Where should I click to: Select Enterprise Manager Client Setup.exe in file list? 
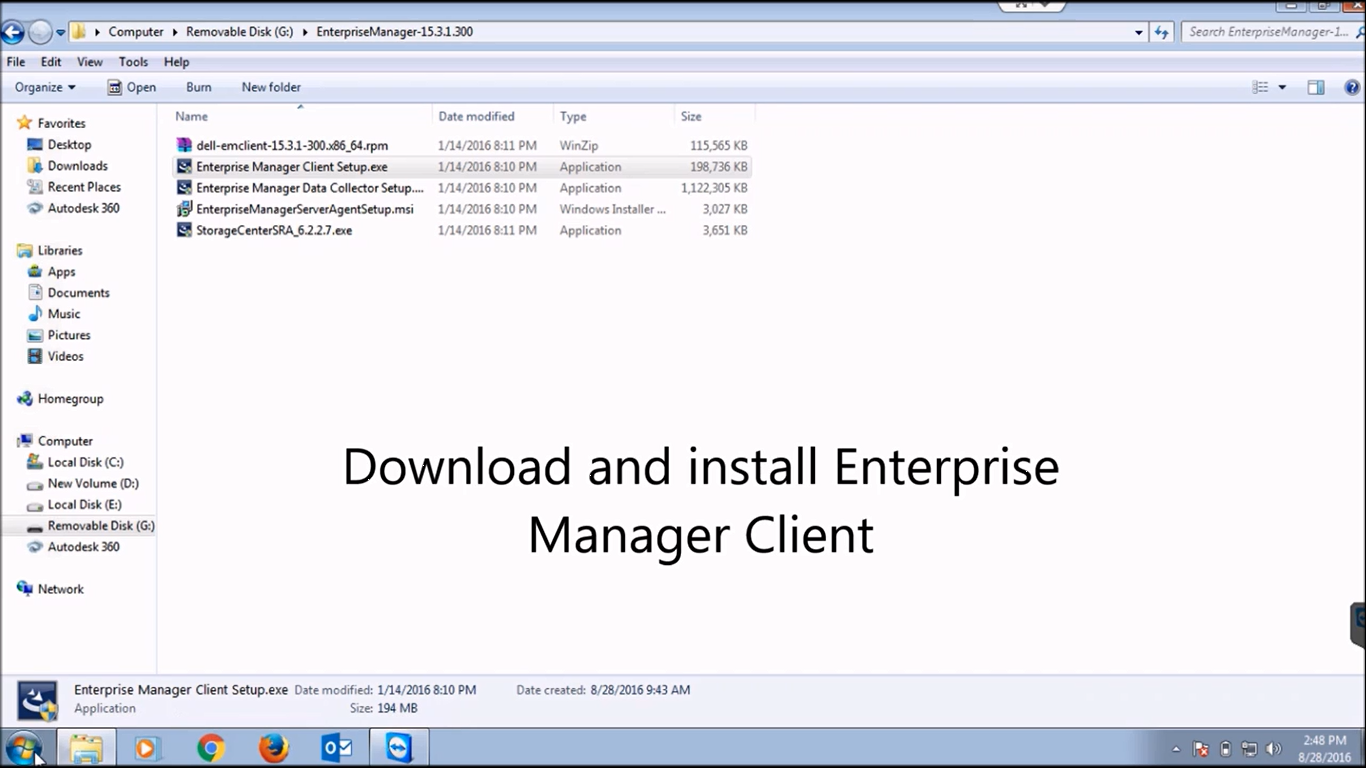461,167
